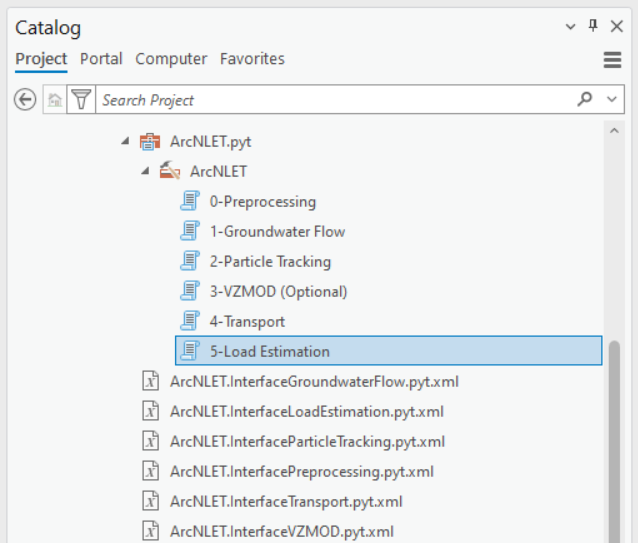Viewport: 638px width, 543px height.
Task: Click InterfaceTransport xml file icon
Action: point(151,501)
